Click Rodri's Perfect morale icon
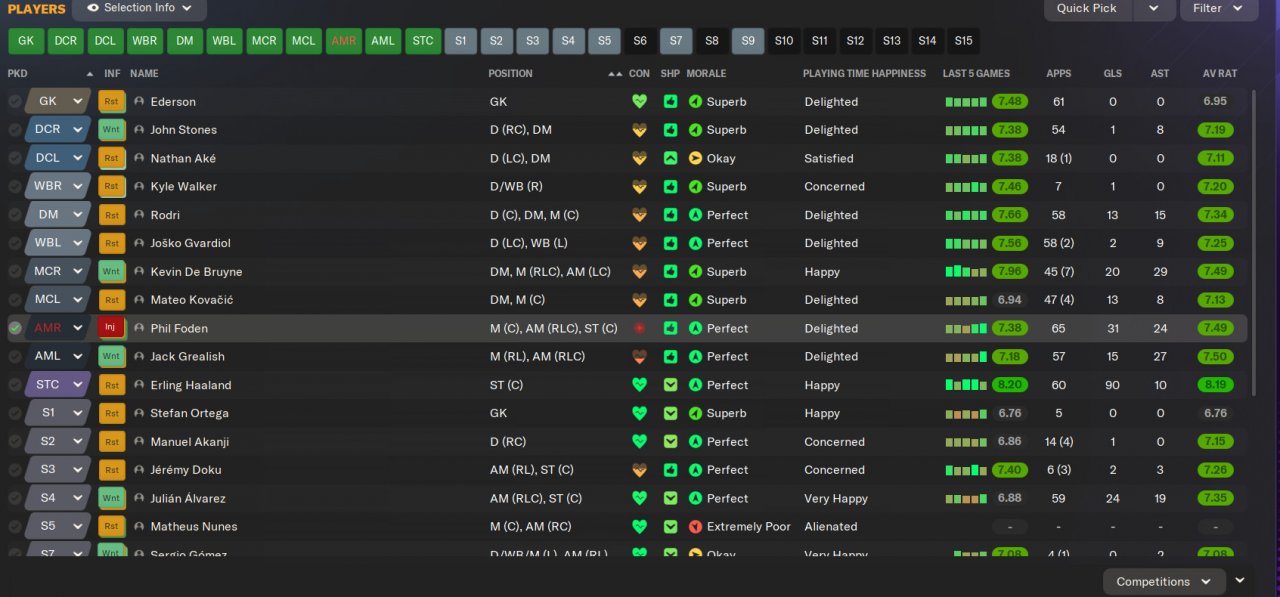This screenshot has height=597, width=1280. [695, 215]
